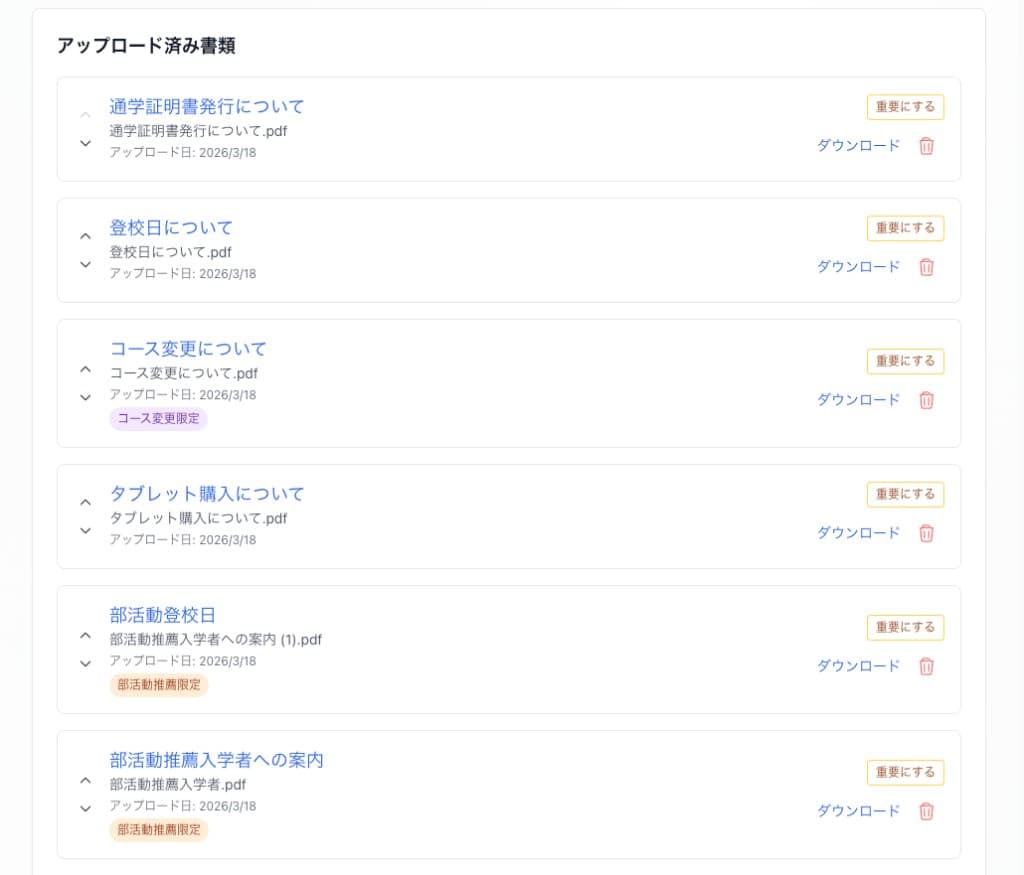1024x875 pixels.
Task: Mark 通学証明書発行について as 重要にする
Action: (x=905, y=107)
